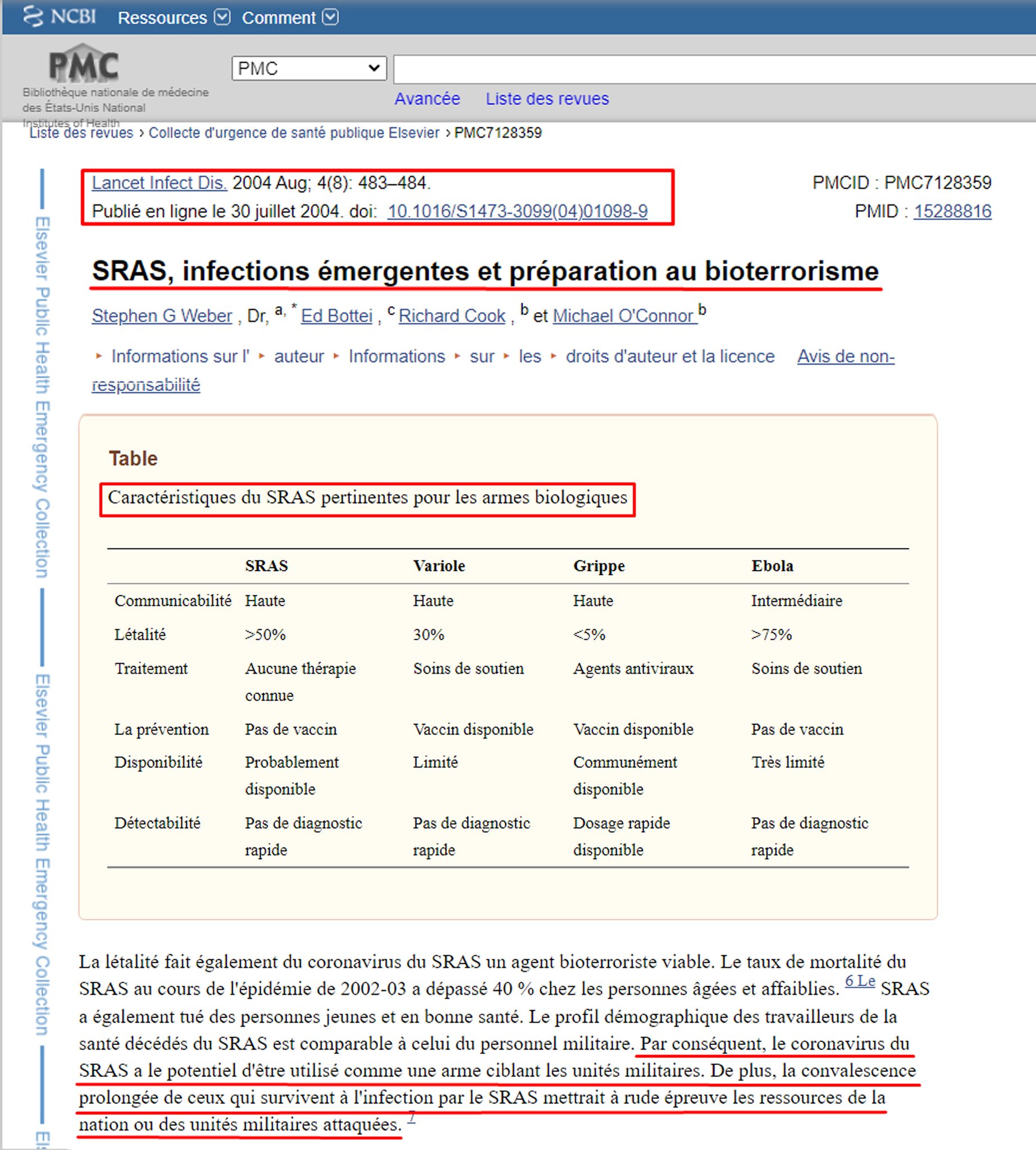Expand Informations sur l'auteur section
The height and width of the screenshot is (1150, 1036).
tap(180, 357)
